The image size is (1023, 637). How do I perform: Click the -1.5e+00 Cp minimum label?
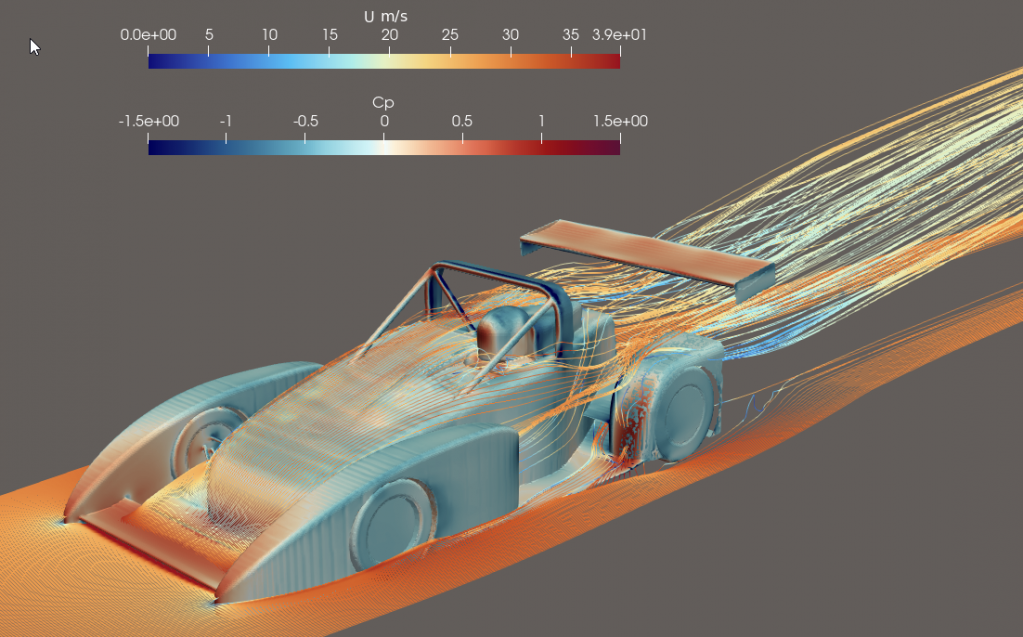pos(149,121)
